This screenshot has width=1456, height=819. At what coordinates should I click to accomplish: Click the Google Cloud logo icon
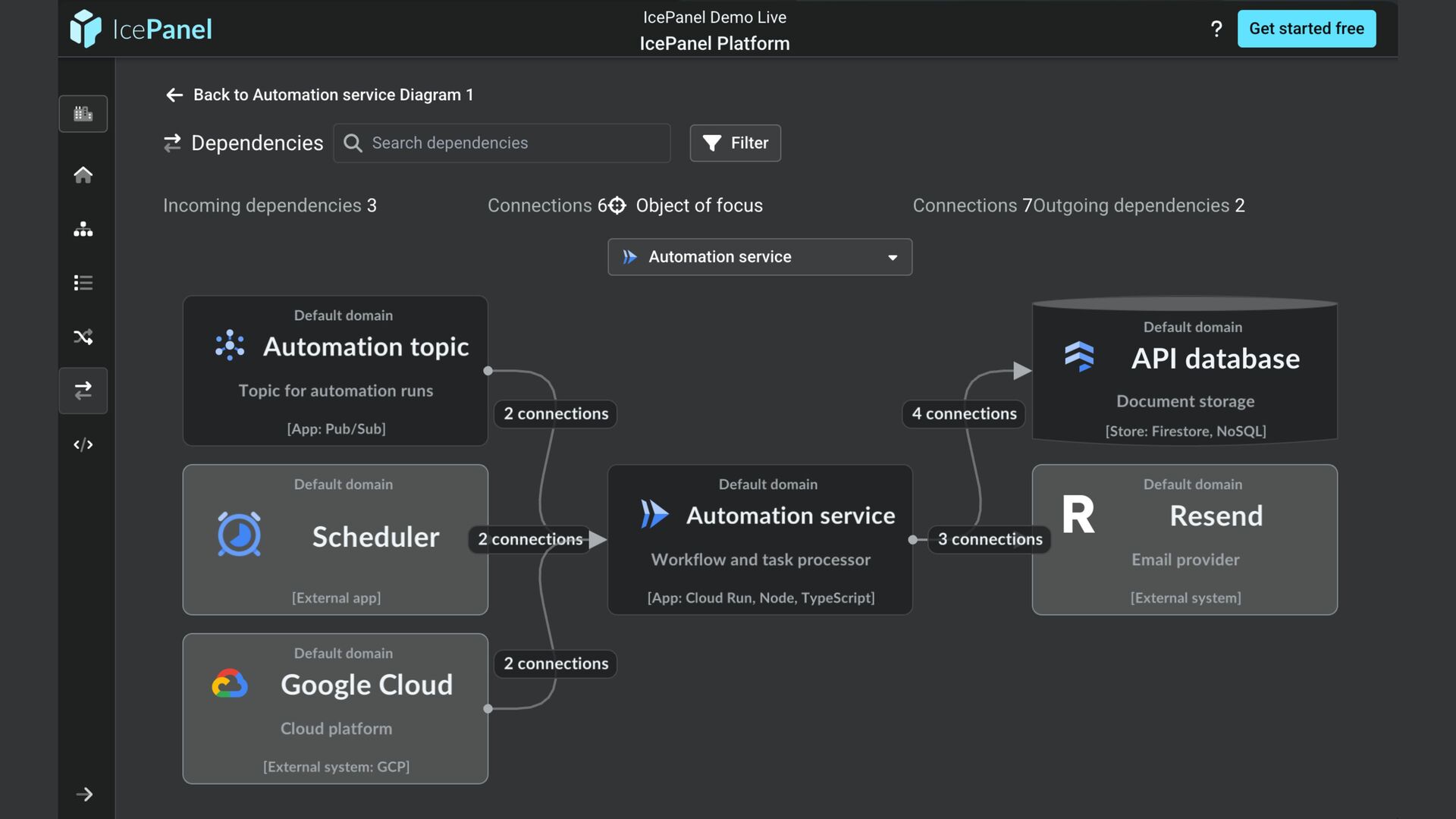[x=230, y=683]
